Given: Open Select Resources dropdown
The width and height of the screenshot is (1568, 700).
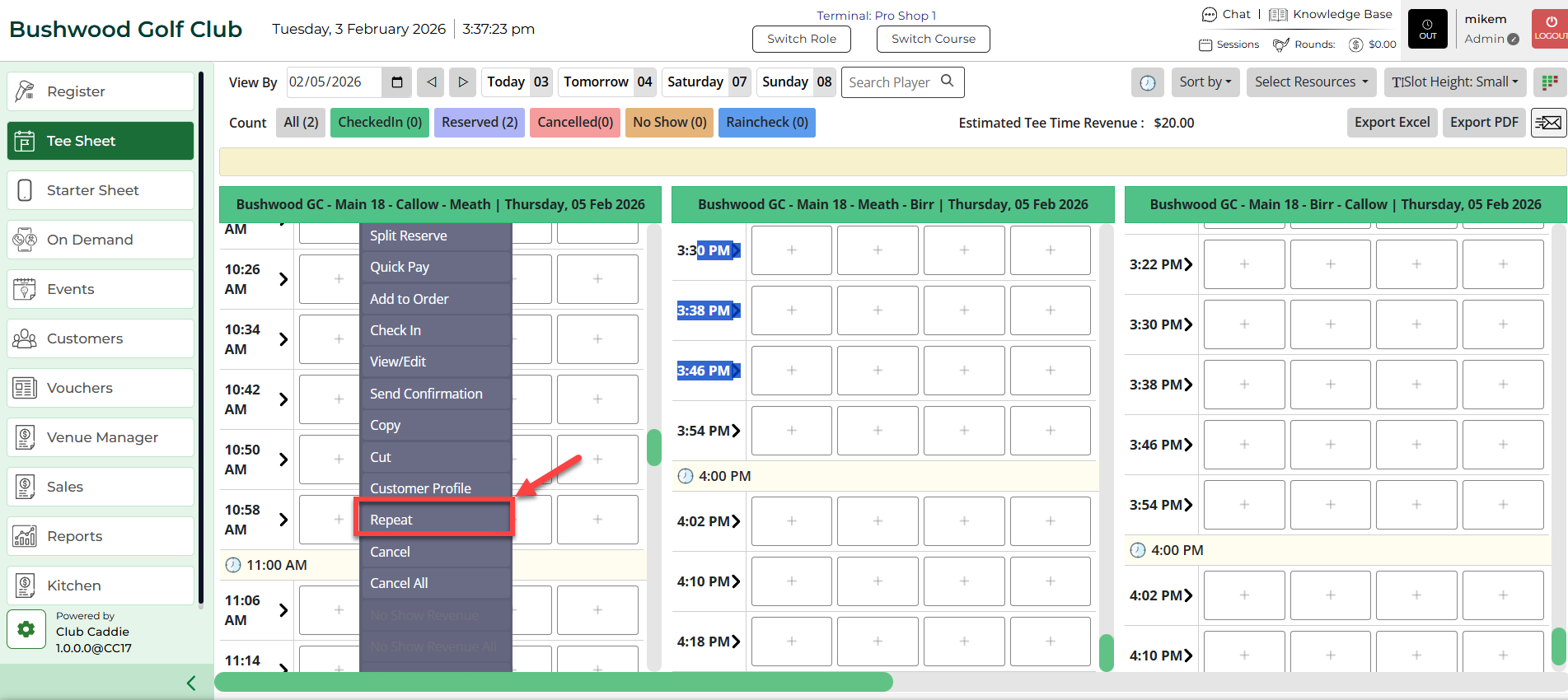Looking at the screenshot, I should (x=1310, y=82).
